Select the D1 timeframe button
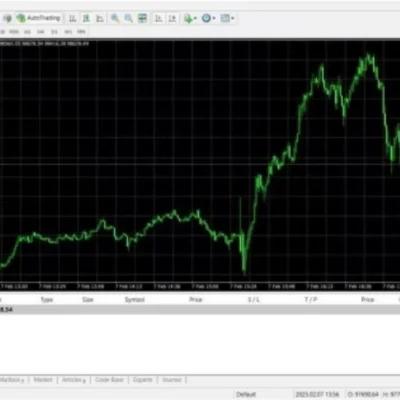Viewport: 400px width, 400px height. coord(54,32)
